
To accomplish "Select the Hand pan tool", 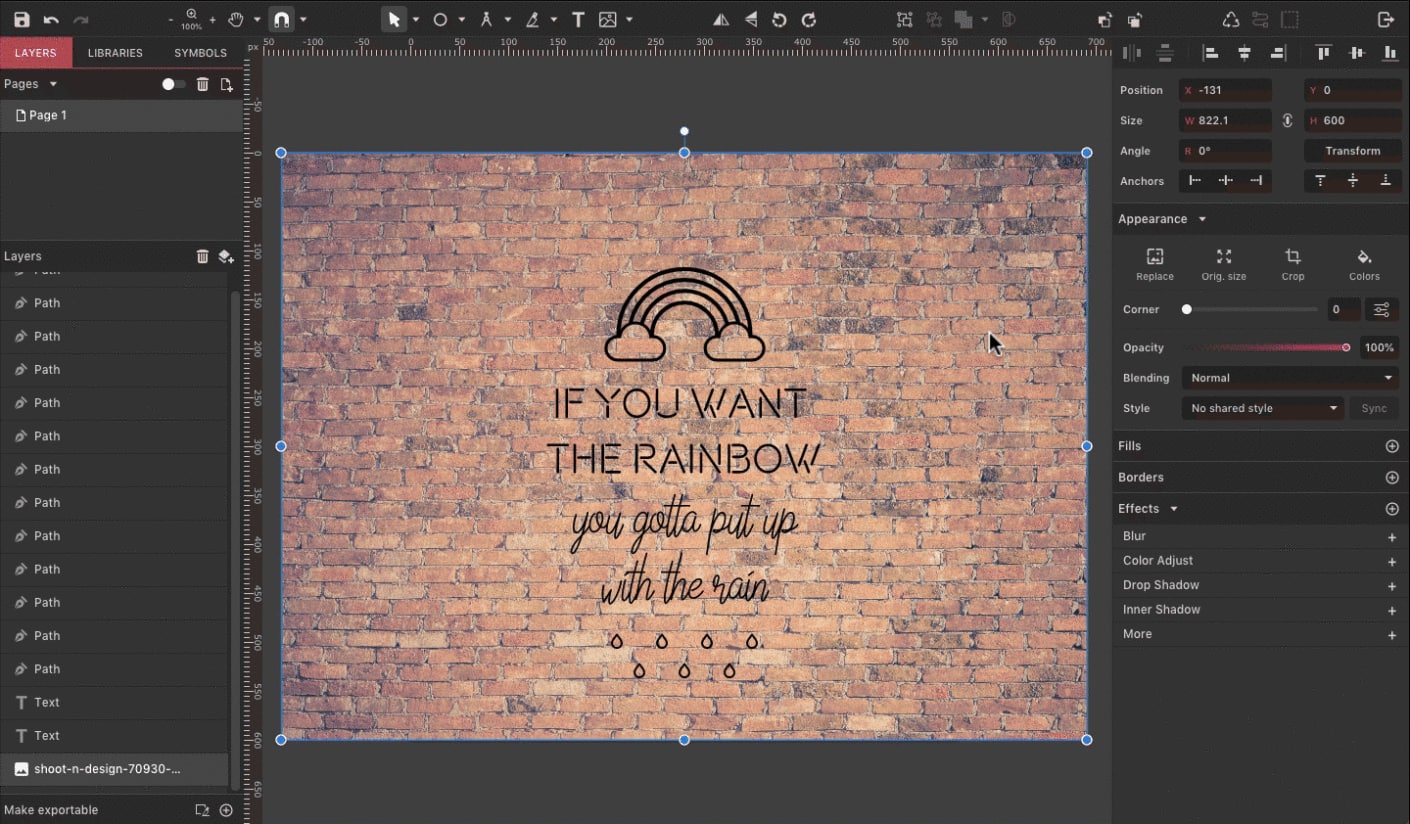I will pyautogui.click(x=237, y=18).
